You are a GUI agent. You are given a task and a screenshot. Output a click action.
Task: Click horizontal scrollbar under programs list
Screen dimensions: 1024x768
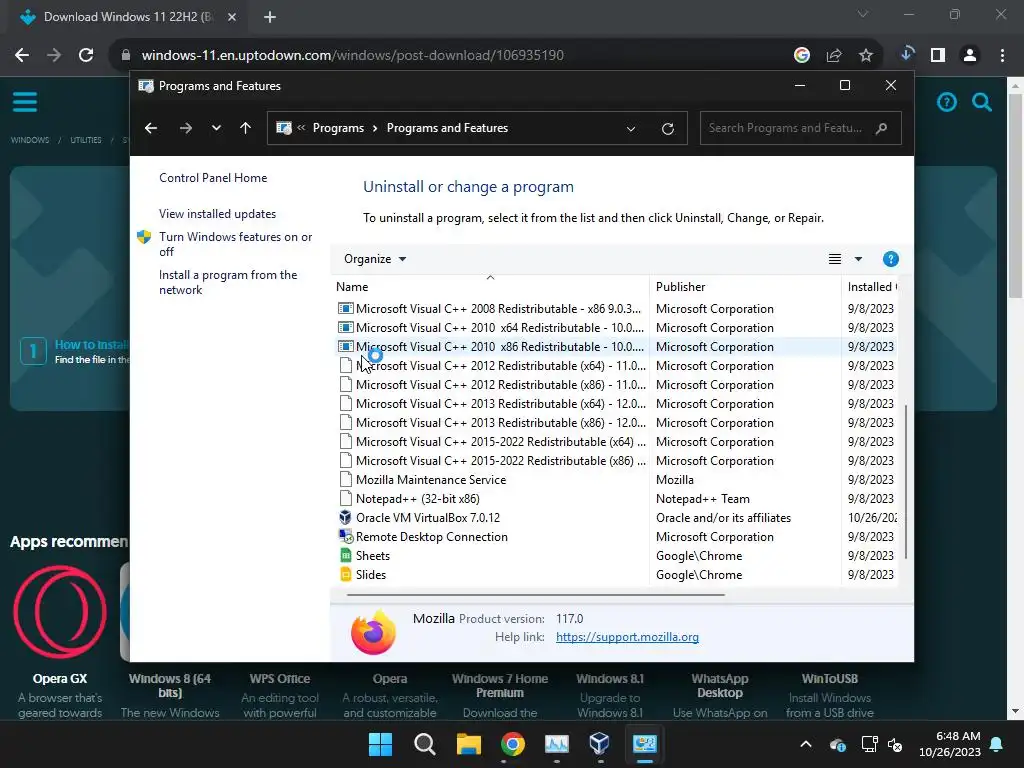pos(536,595)
